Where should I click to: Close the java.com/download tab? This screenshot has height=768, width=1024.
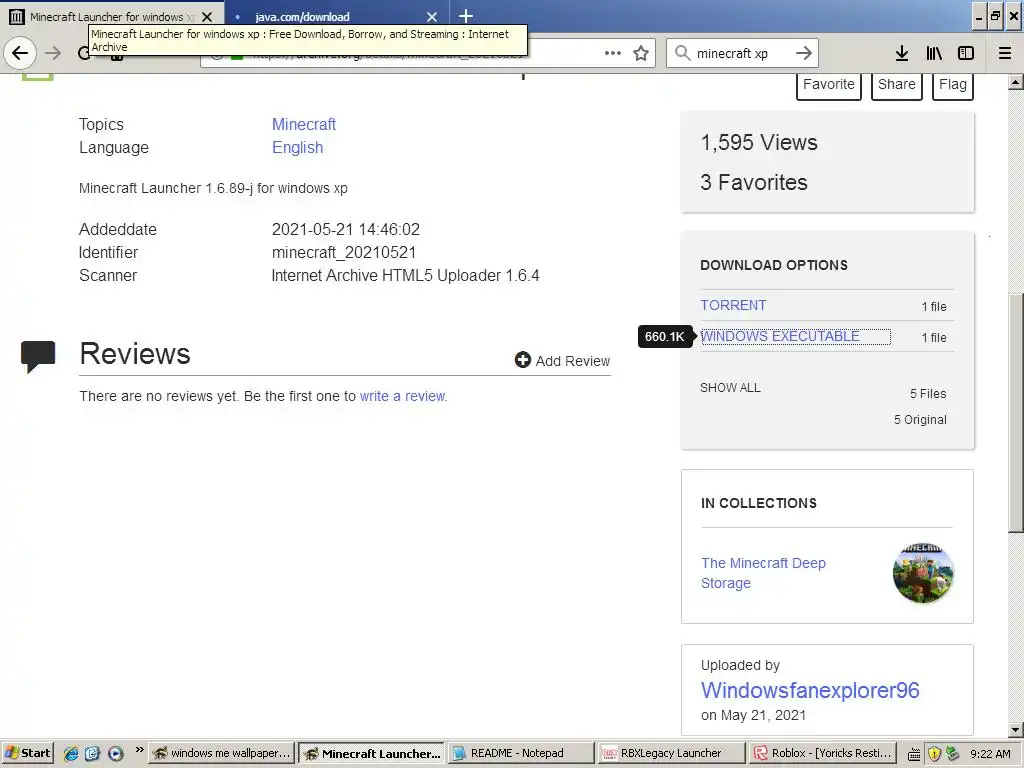point(432,17)
